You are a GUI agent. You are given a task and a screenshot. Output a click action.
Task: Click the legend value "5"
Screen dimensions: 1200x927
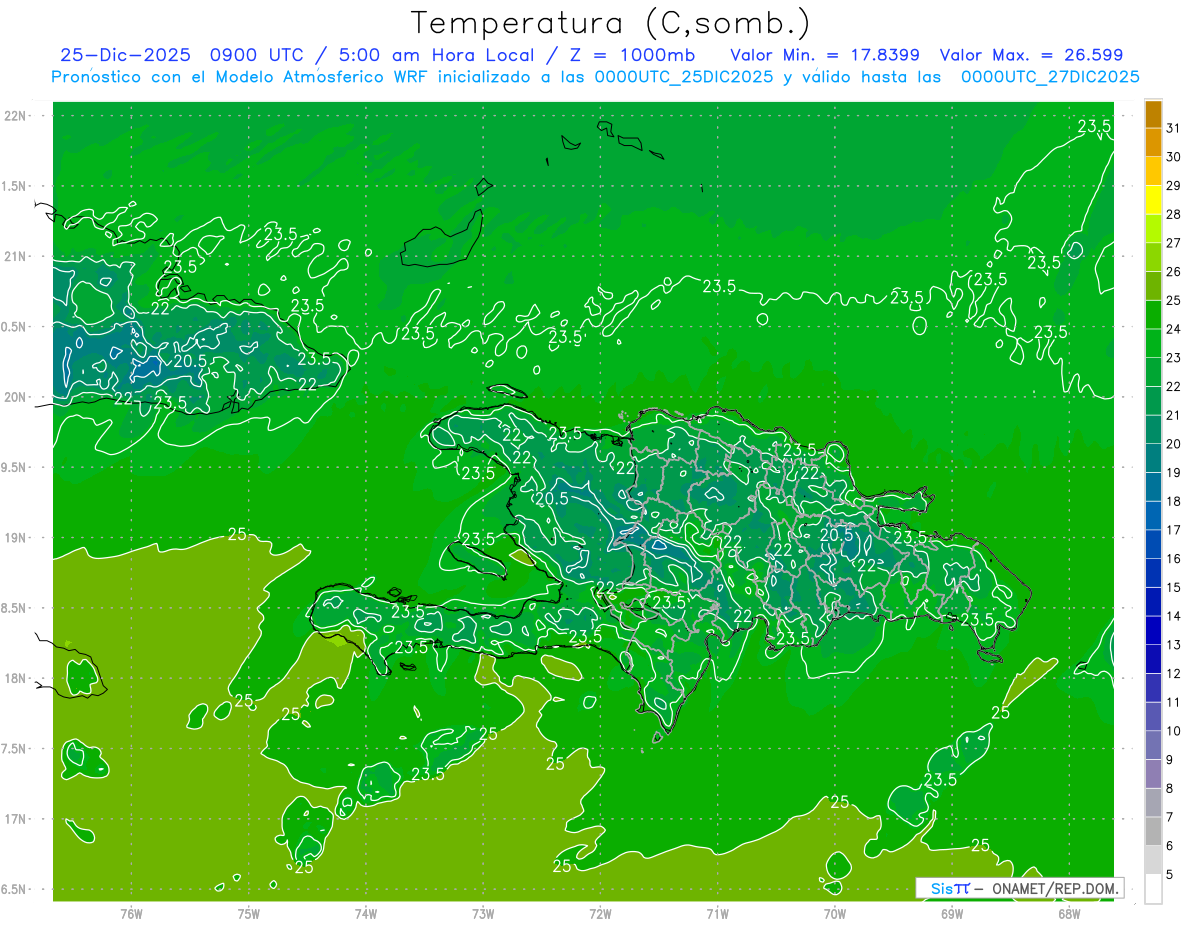pos(1170,875)
